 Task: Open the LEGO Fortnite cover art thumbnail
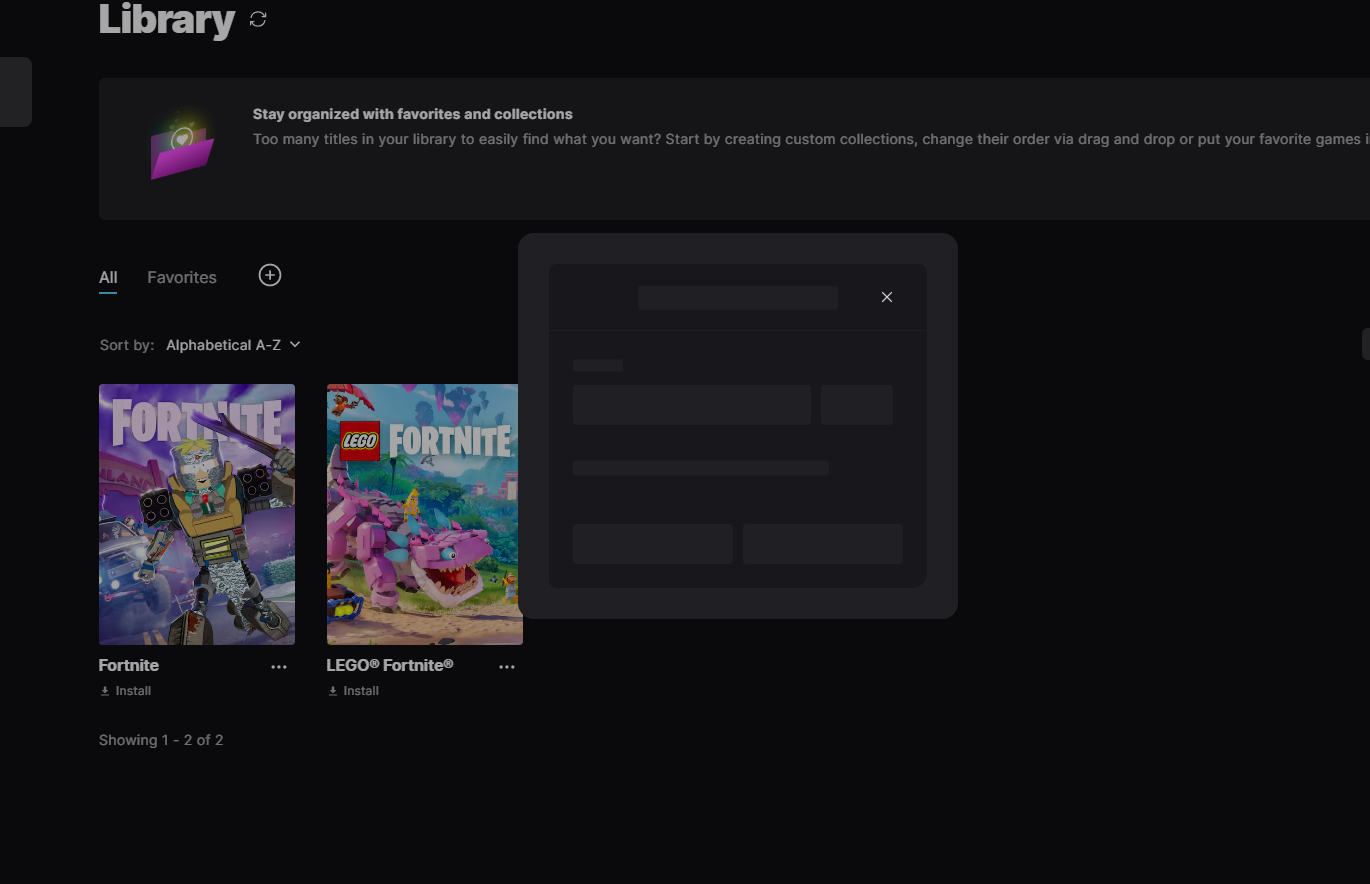[x=425, y=514]
